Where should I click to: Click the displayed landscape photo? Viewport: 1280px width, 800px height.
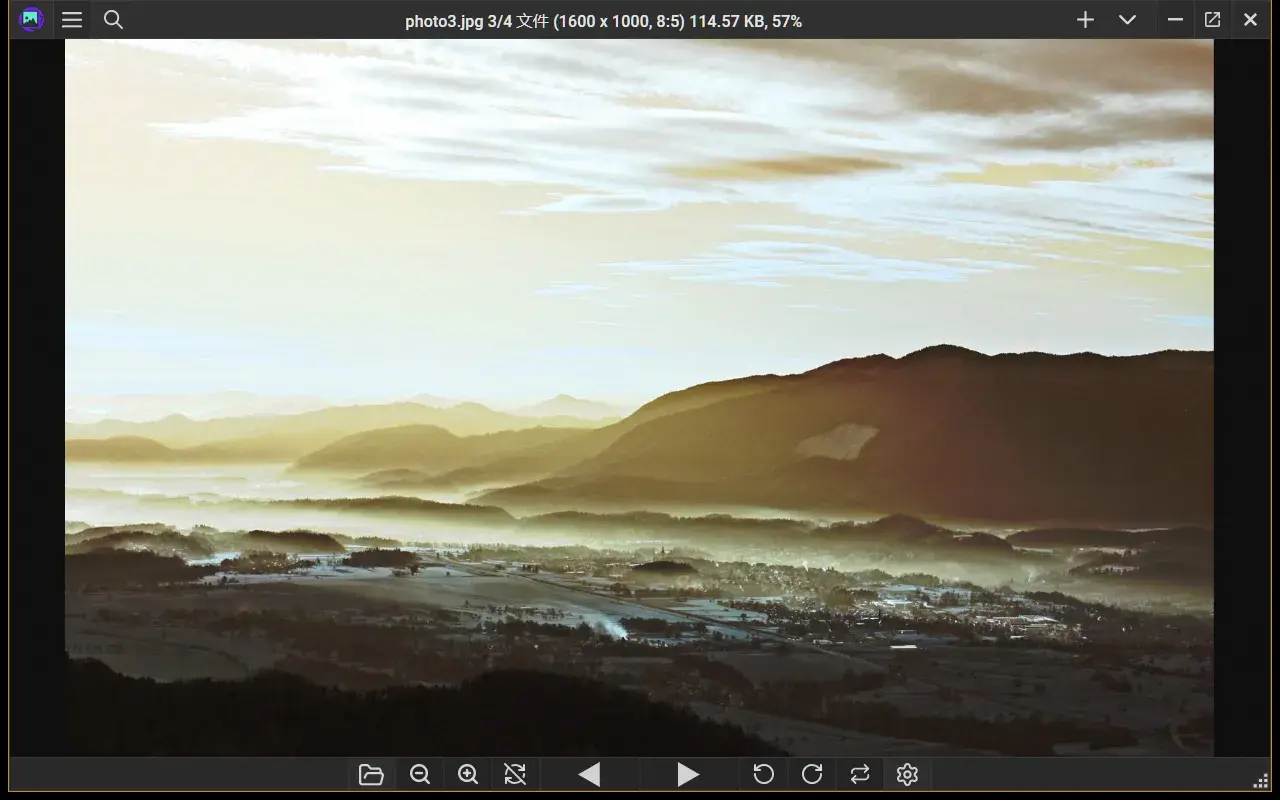[x=639, y=398]
